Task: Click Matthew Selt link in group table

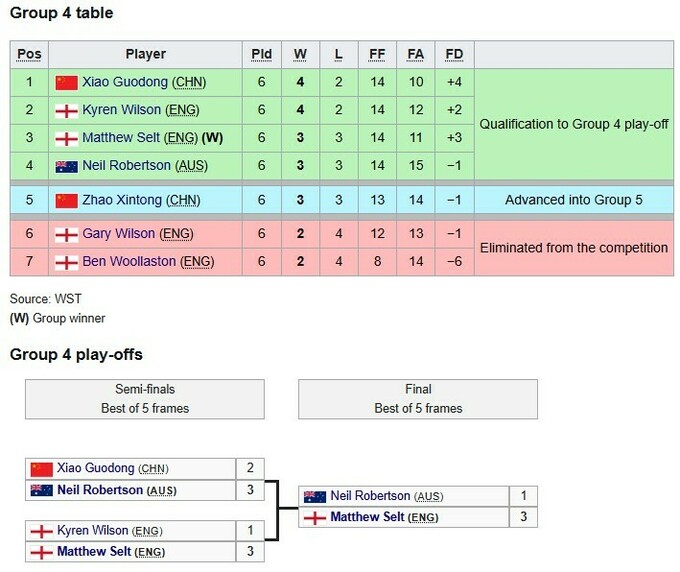Action: tap(125, 138)
